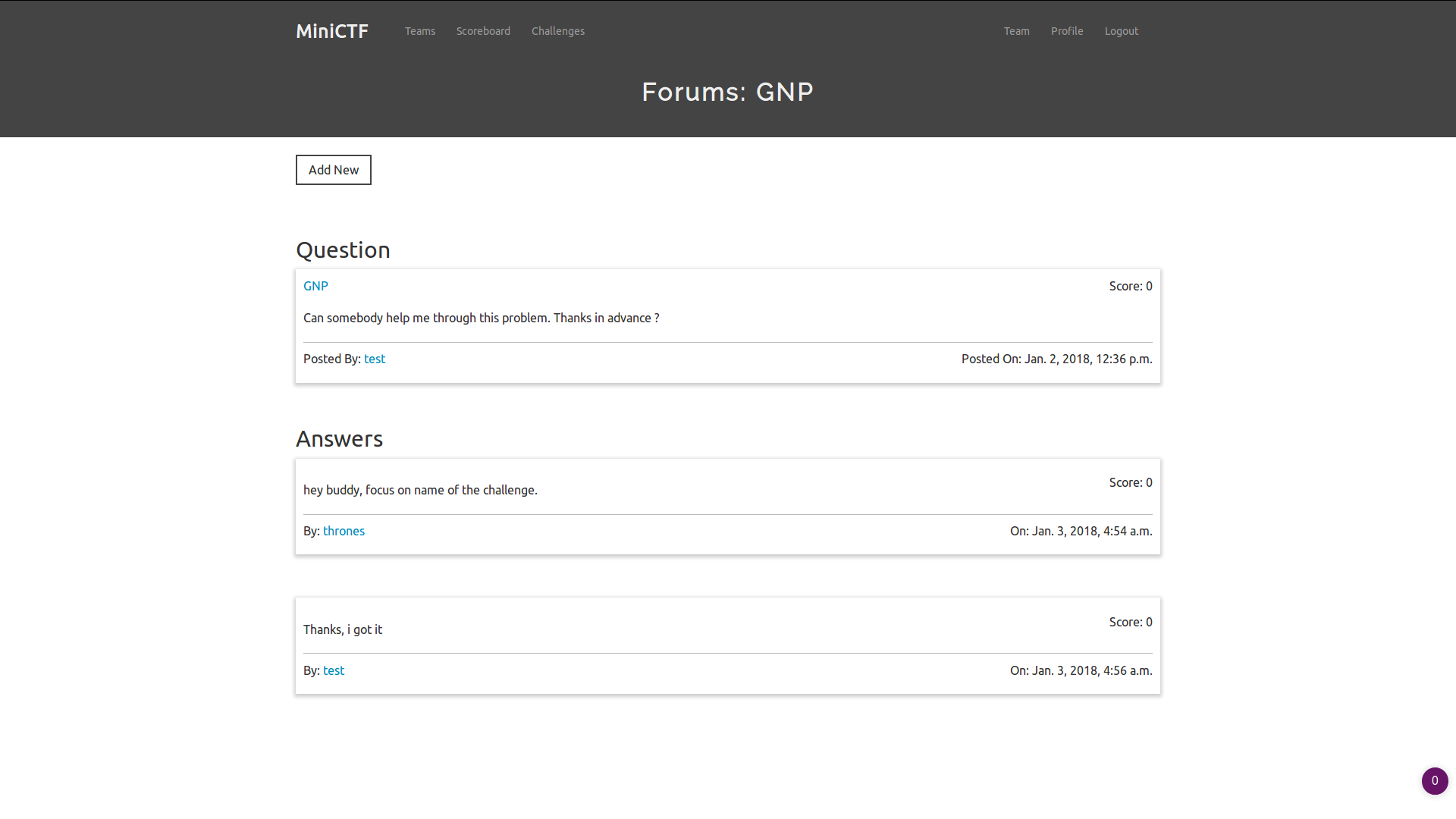View your Profile page
Screen dimensions: 1456x819
coord(1066,31)
